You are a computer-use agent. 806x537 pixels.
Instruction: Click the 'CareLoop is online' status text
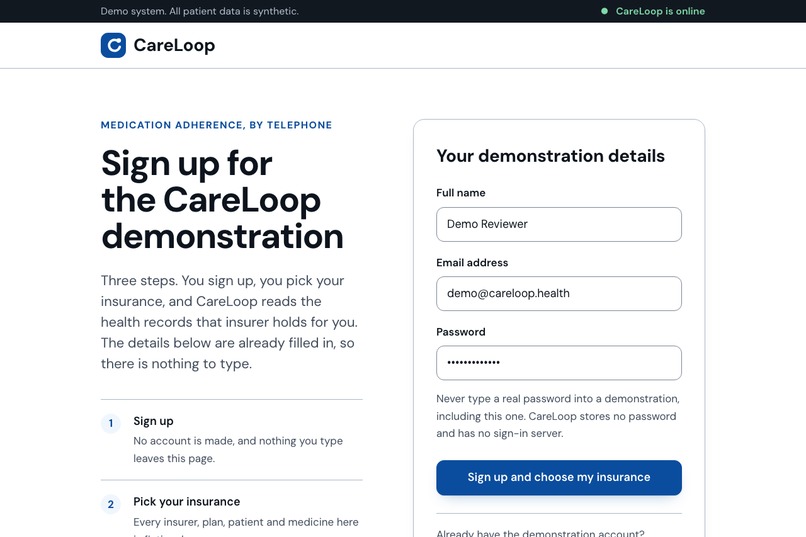click(660, 11)
